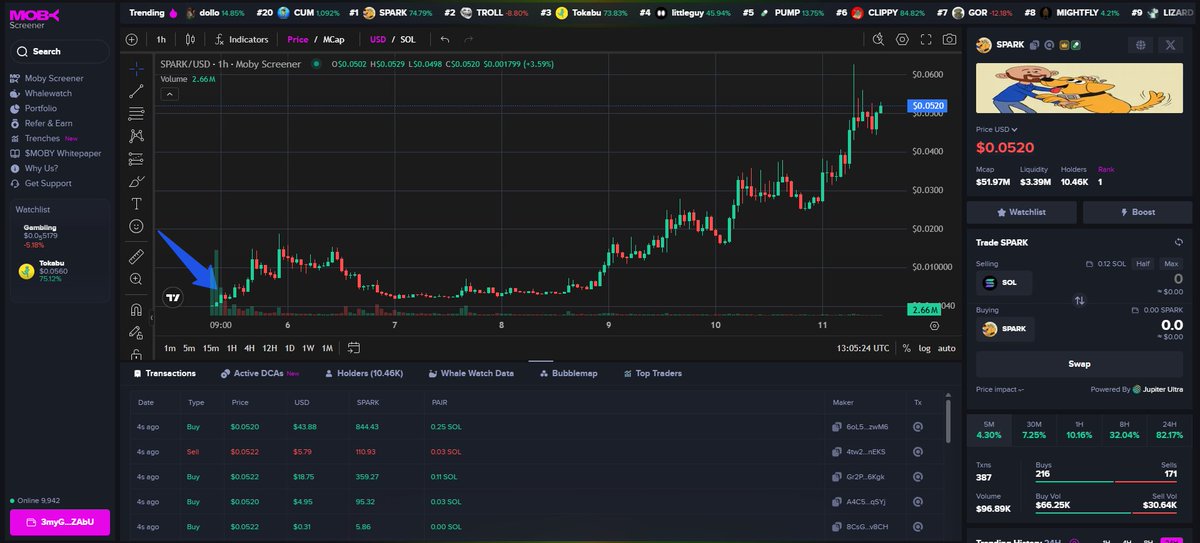Click the Max amount button
This screenshot has width=1200, height=543.
click(x=1171, y=263)
